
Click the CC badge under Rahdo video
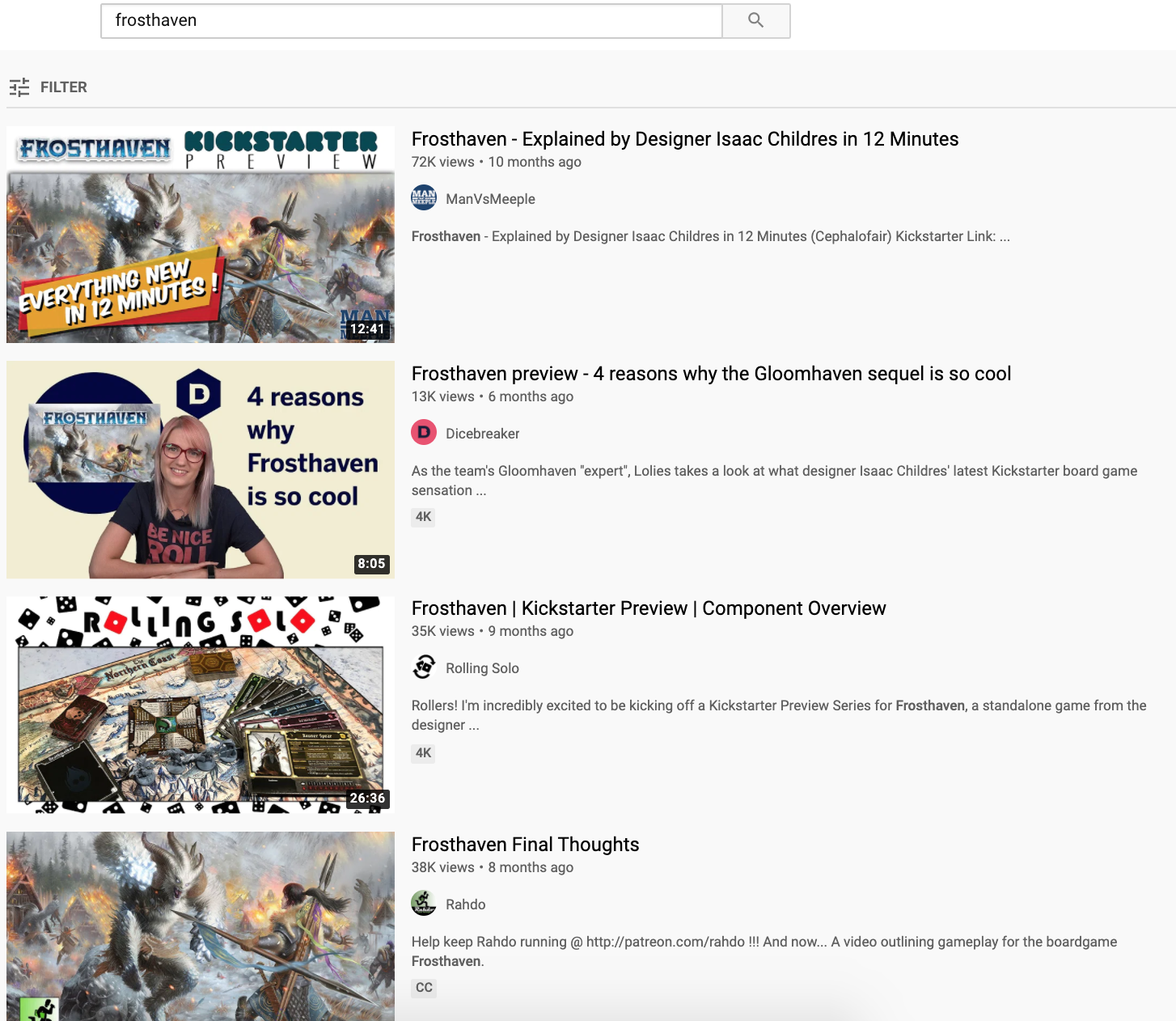coord(424,988)
